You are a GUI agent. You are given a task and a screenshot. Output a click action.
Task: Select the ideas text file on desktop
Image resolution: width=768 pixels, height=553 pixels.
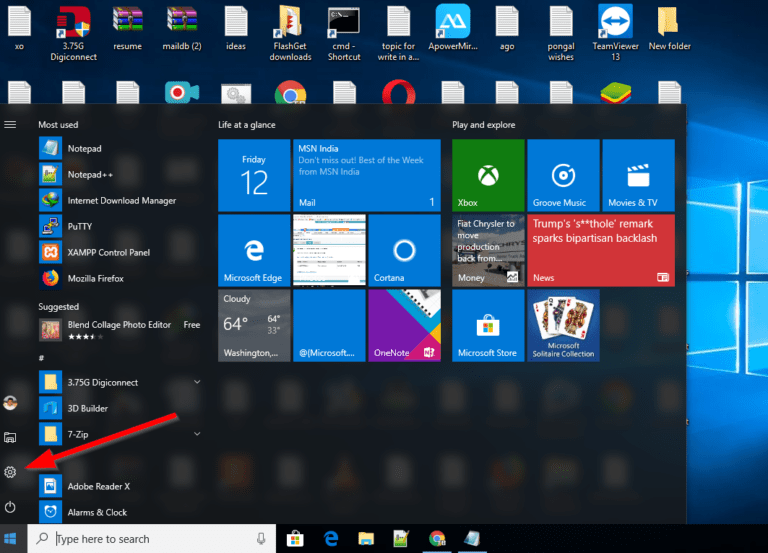[236, 28]
